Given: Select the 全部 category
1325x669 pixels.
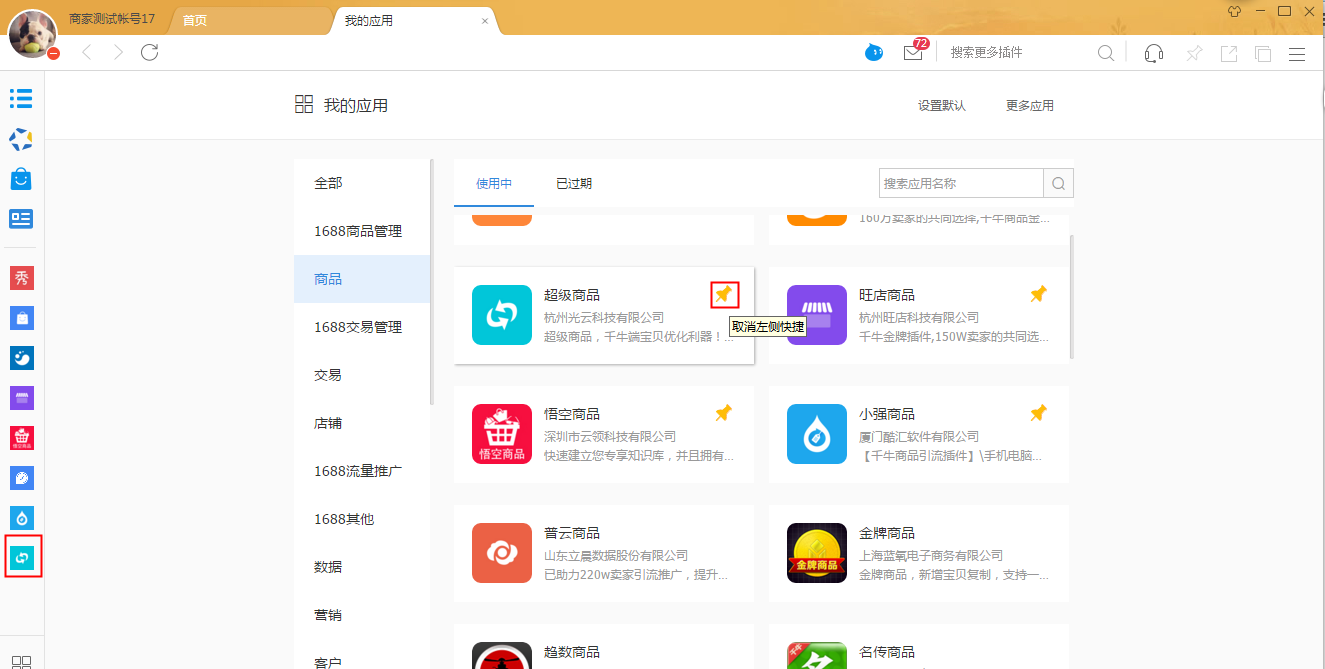Looking at the screenshot, I should click(362, 183).
